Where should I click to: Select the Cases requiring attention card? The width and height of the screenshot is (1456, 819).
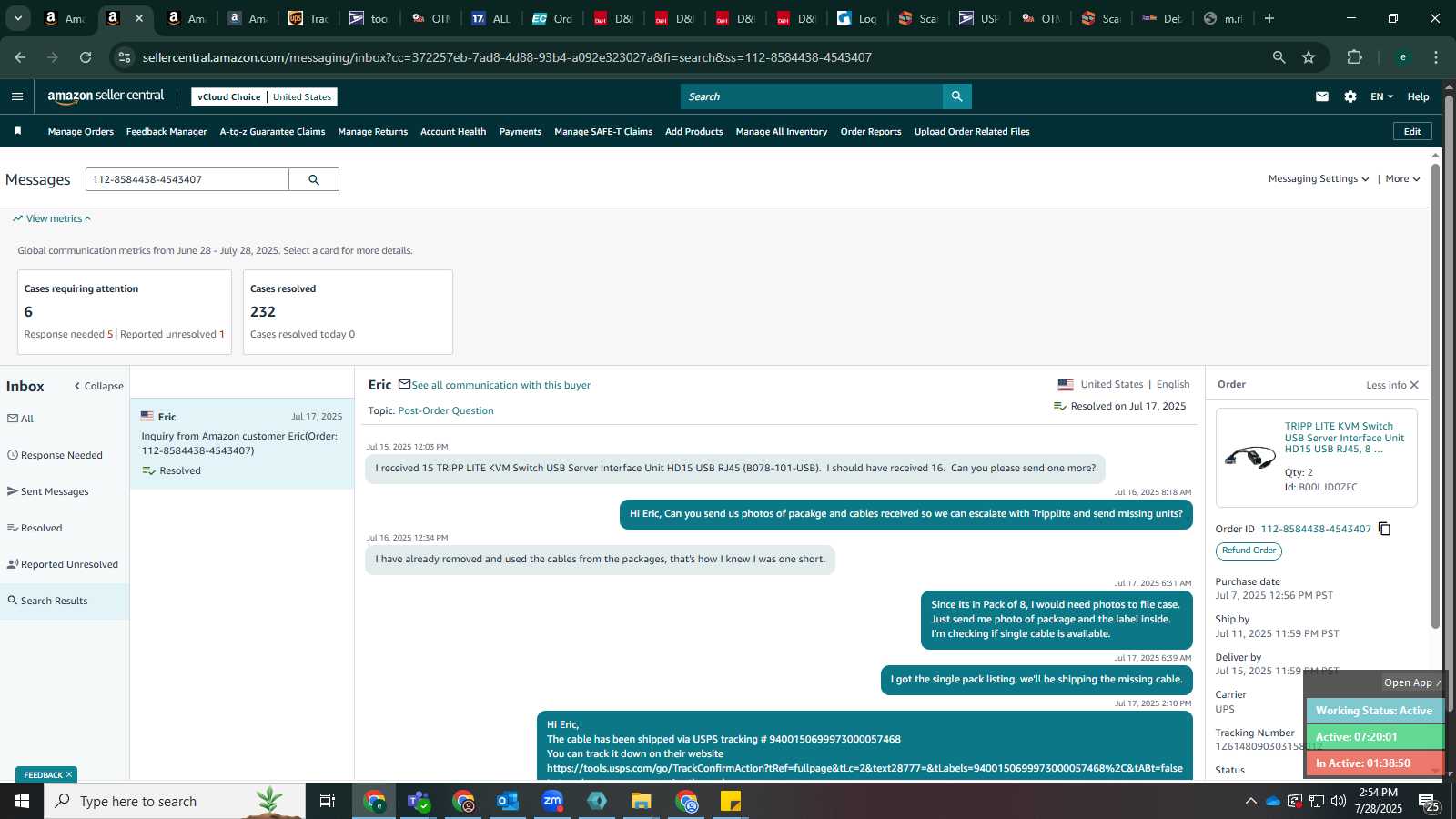125,312
